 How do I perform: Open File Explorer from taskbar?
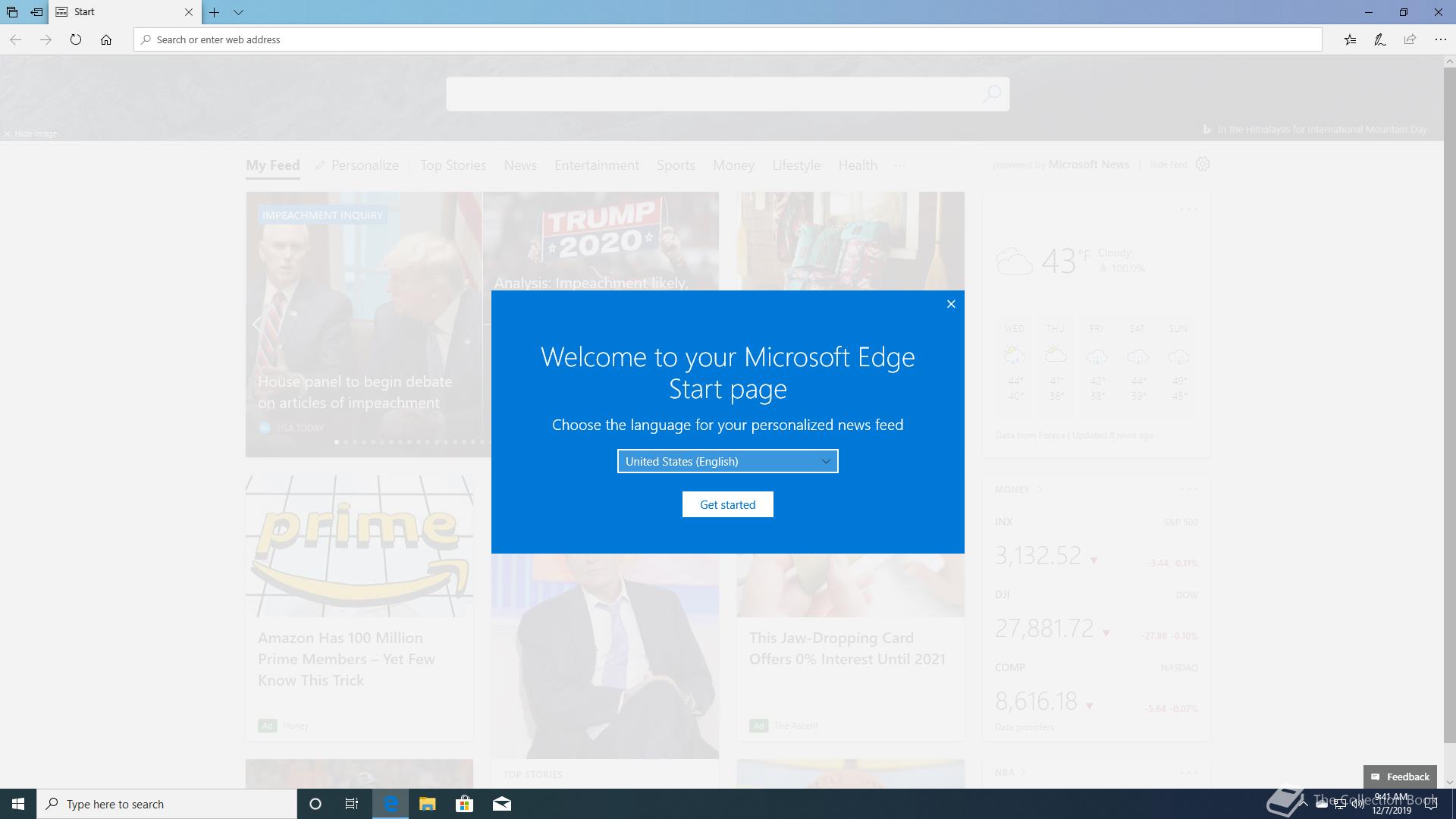click(427, 804)
